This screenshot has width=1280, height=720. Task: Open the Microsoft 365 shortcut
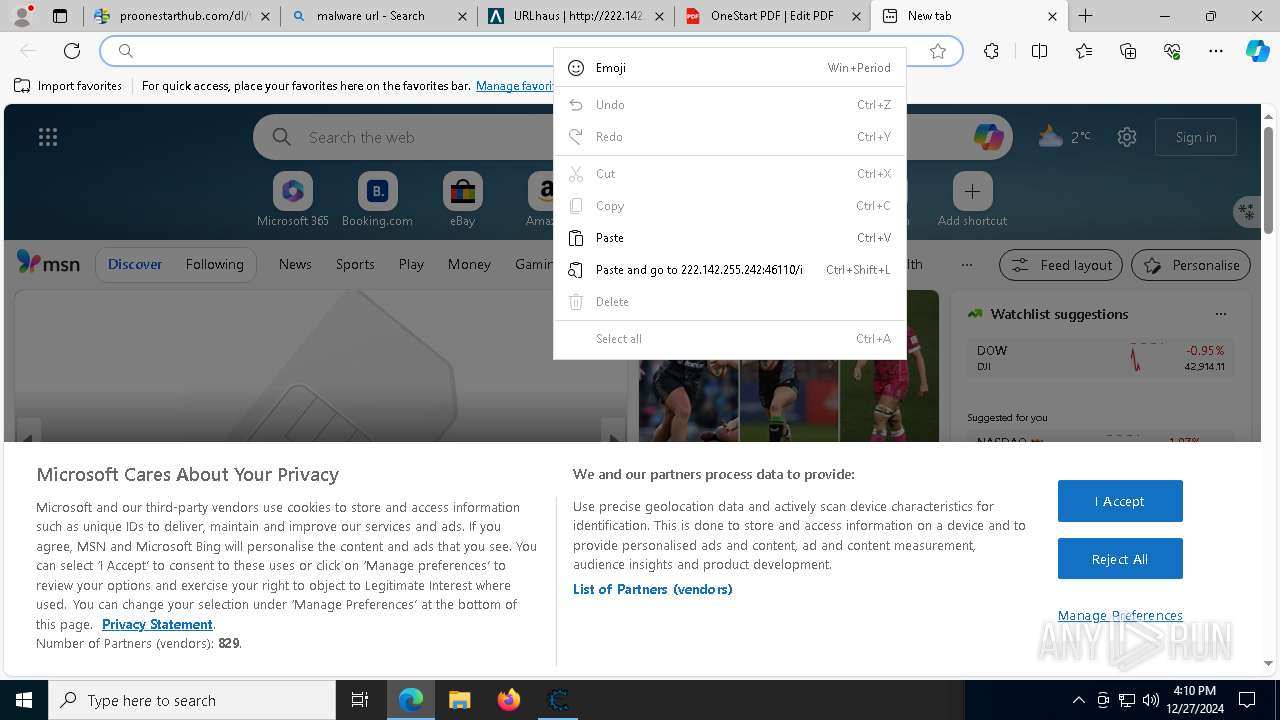click(293, 199)
